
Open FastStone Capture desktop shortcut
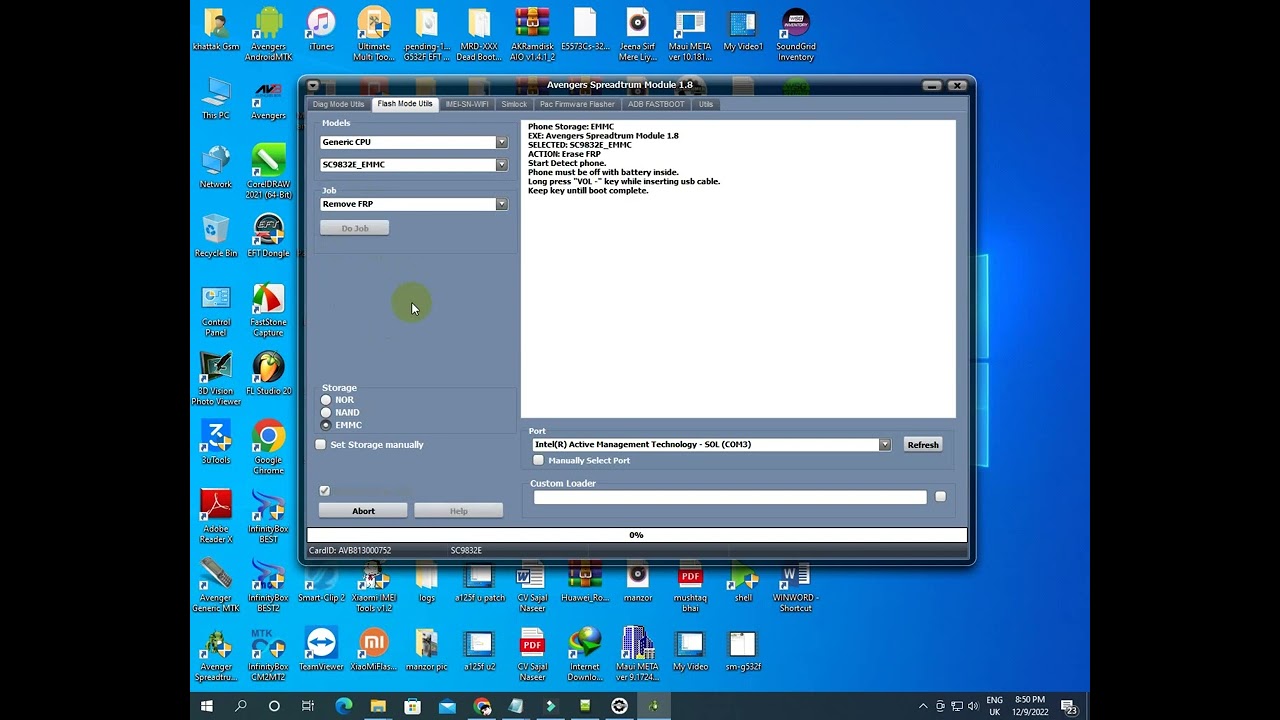click(268, 310)
